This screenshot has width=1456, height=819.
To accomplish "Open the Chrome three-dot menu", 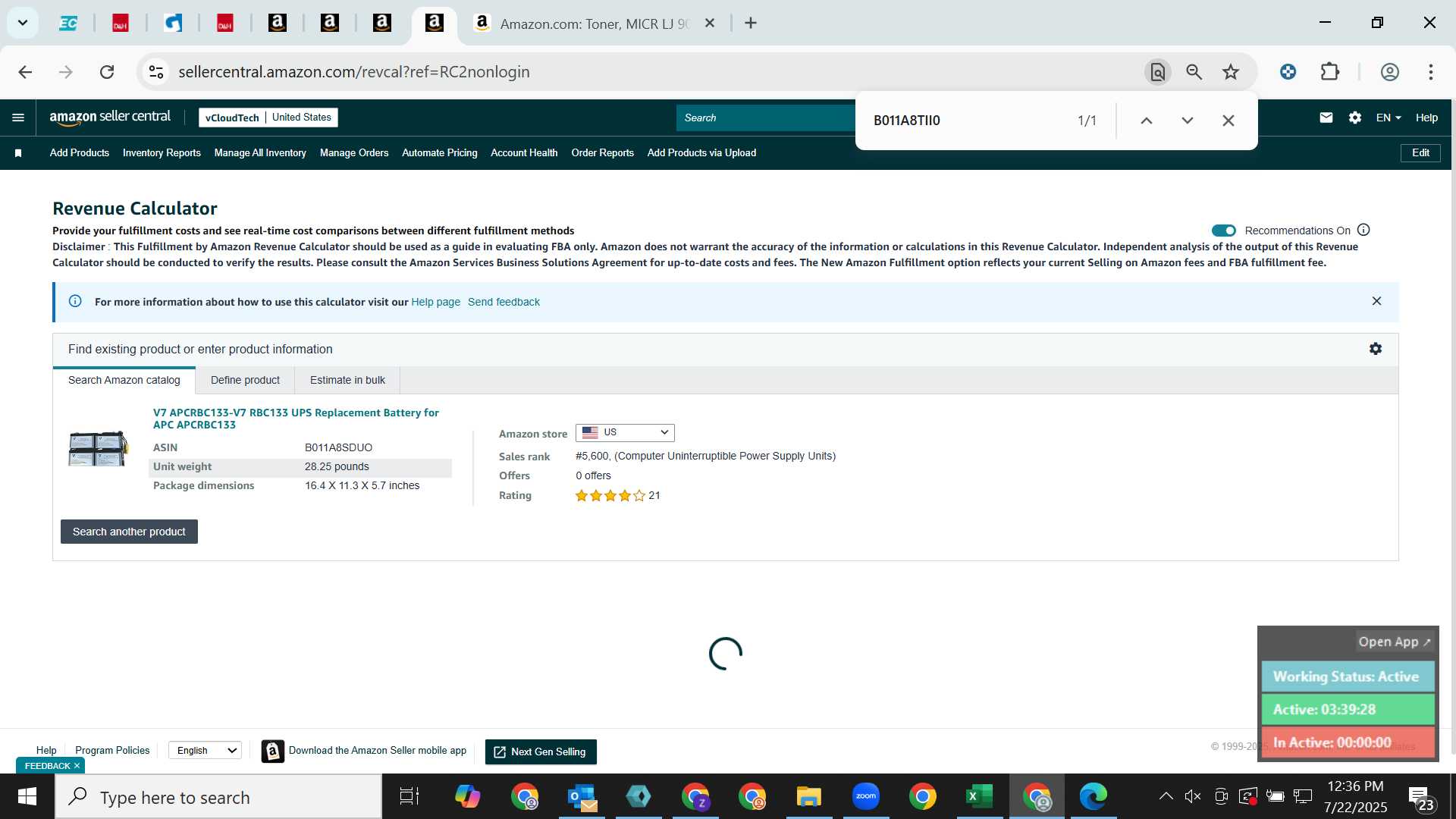I will 1431,72.
